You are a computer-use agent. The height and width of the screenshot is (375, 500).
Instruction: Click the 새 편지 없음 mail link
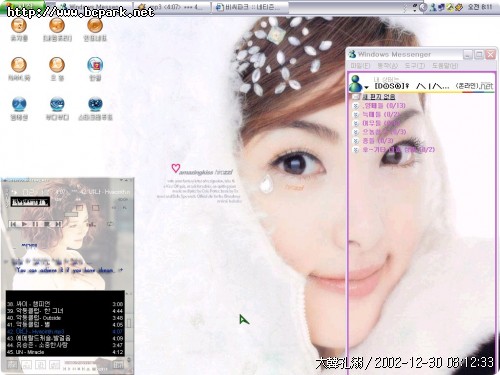point(379,97)
